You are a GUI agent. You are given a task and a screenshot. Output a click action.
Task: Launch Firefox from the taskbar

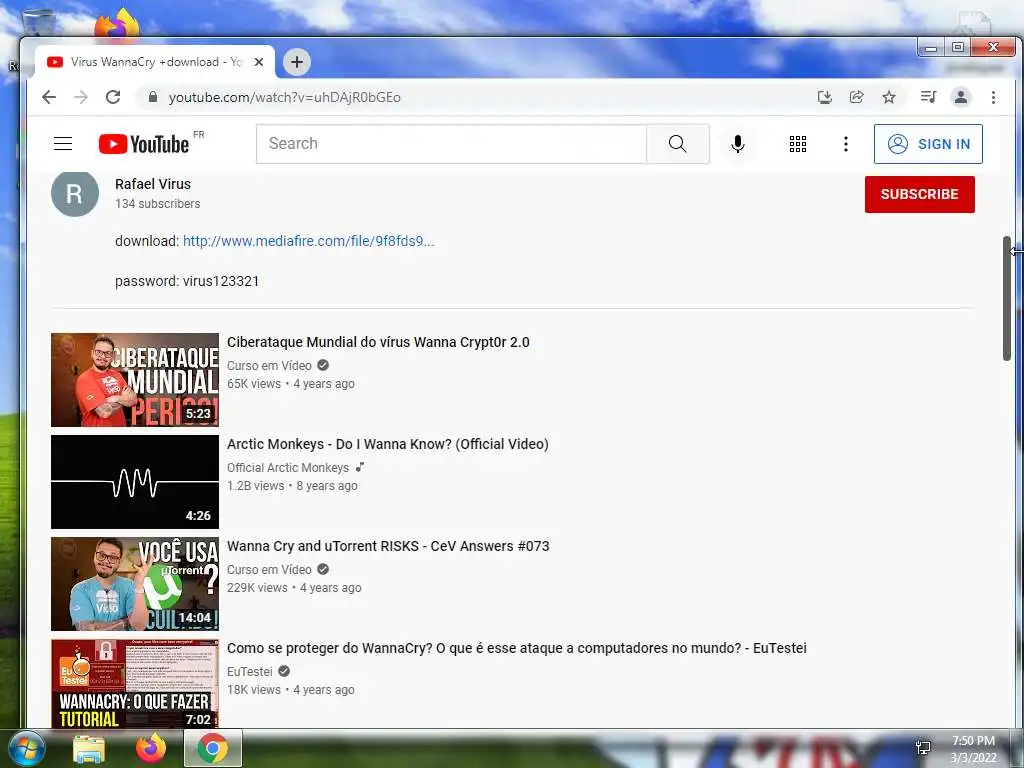(151, 748)
